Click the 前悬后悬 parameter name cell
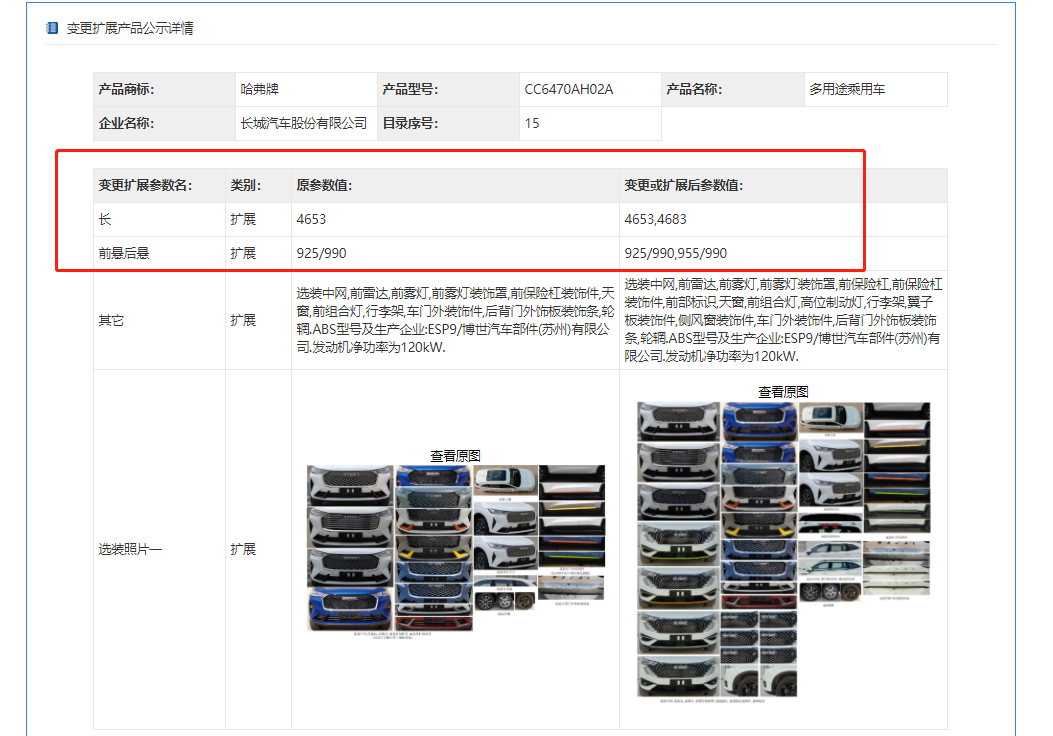 click(159, 253)
